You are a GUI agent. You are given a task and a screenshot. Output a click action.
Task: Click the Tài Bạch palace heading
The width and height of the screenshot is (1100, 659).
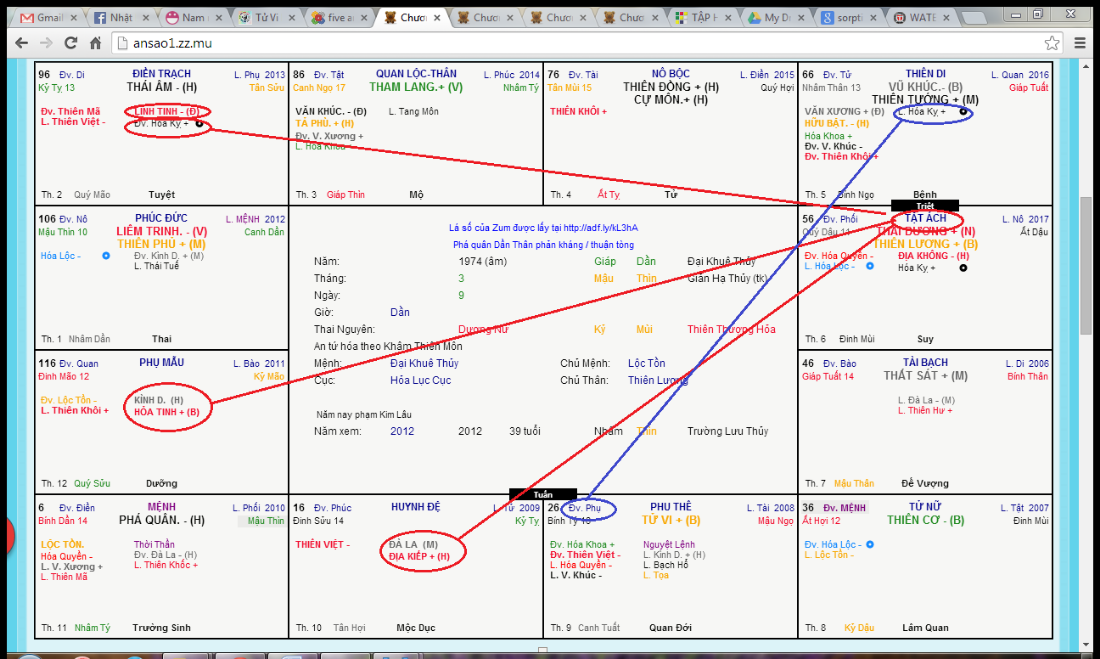[925, 363]
